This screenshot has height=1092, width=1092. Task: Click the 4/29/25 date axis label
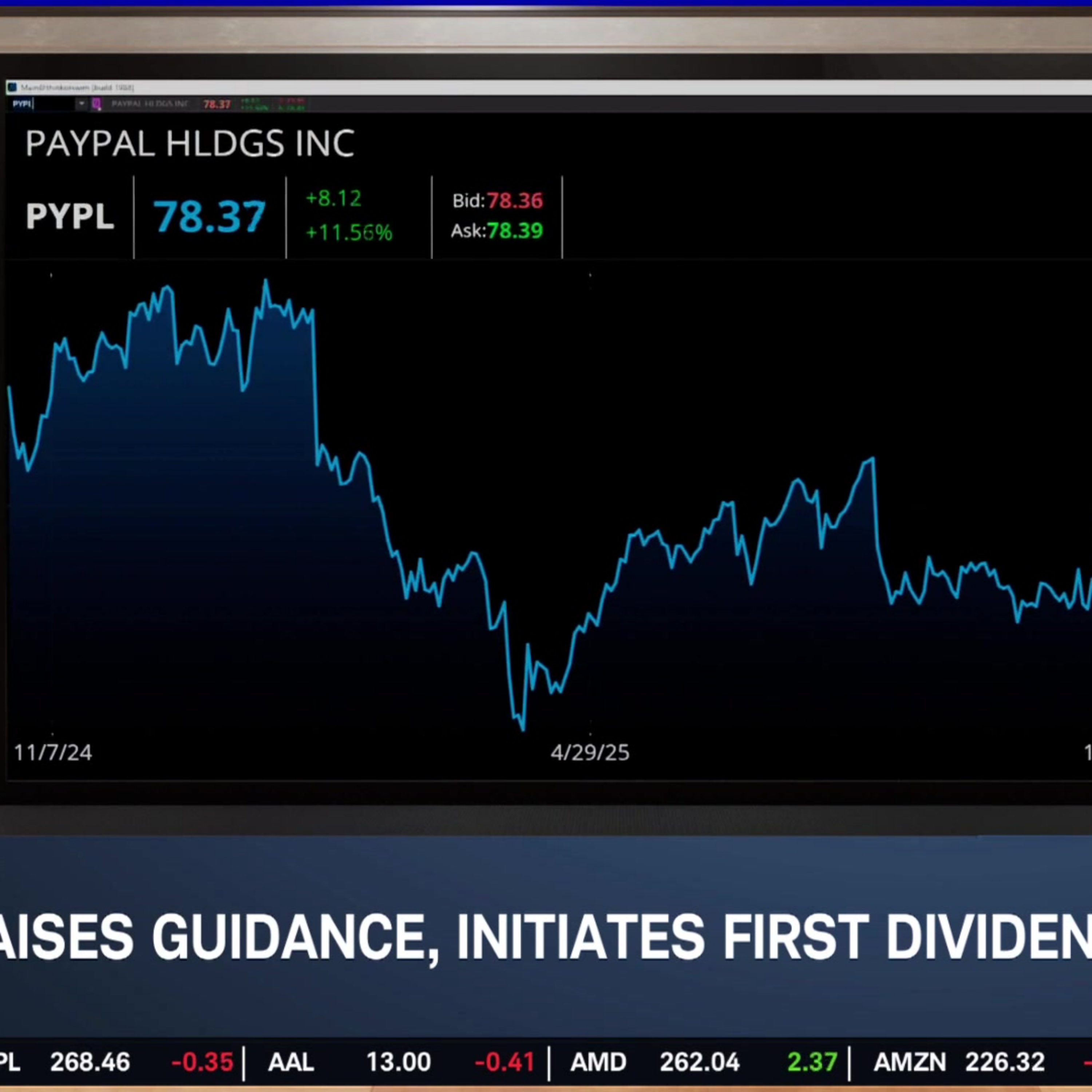pyautogui.click(x=590, y=752)
